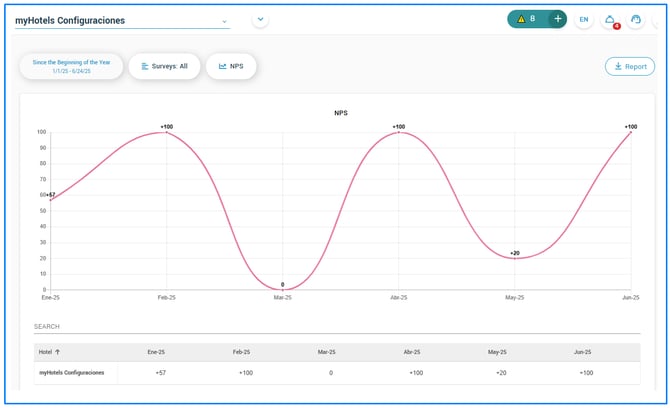
Task: Click the Mar-25 data point at 0
Action: [x=282, y=290]
